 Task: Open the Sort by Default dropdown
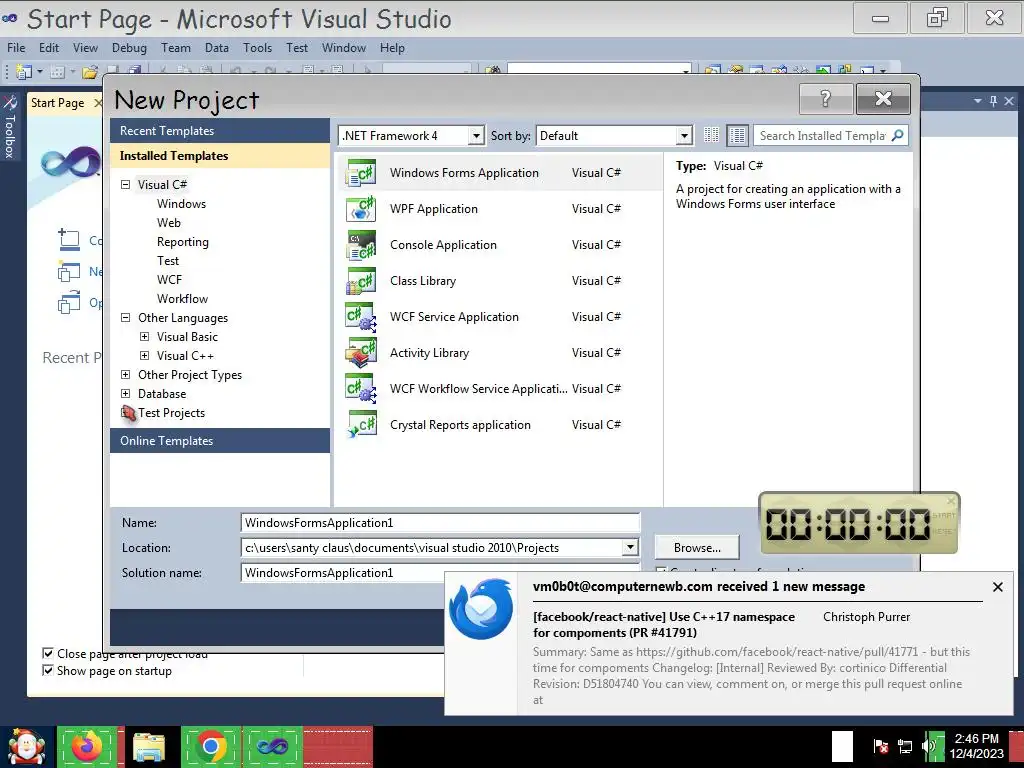pyautogui.click(x=684, y=136)
